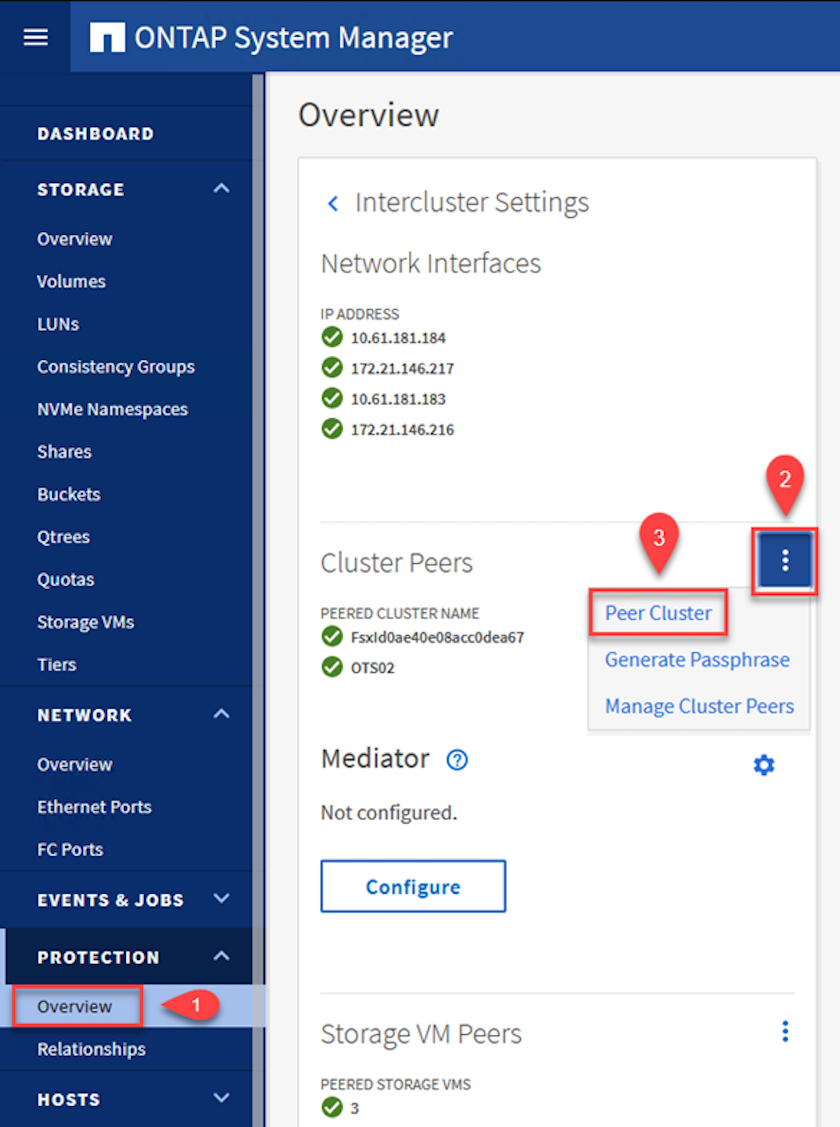Viewport: 840px width, 1127px height.
Task: Open Cluster Peers three-dot menu
Action: point(785,561)
